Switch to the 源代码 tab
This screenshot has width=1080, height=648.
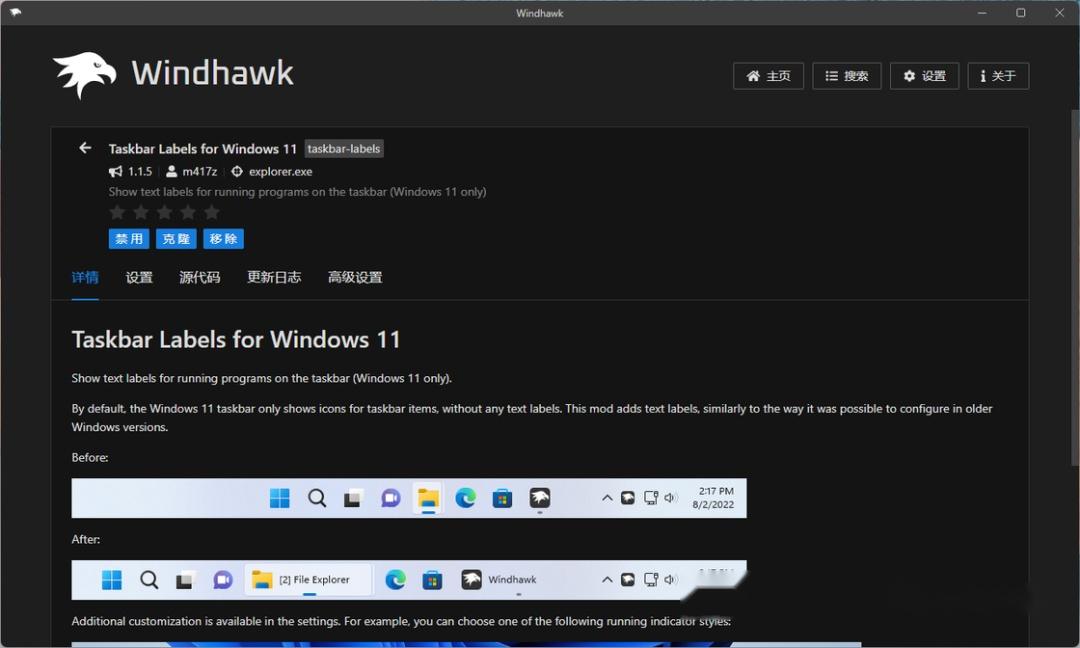tap(199, 277)
